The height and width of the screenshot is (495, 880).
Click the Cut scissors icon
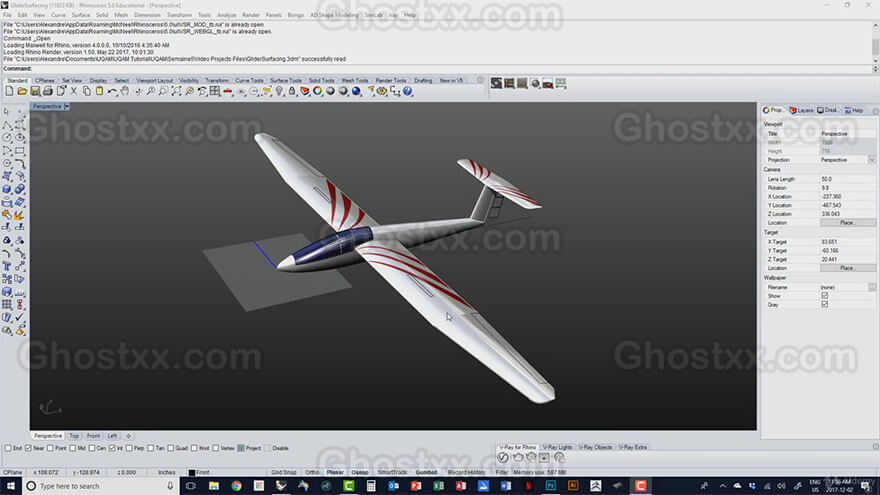click(x=74, y=91)
